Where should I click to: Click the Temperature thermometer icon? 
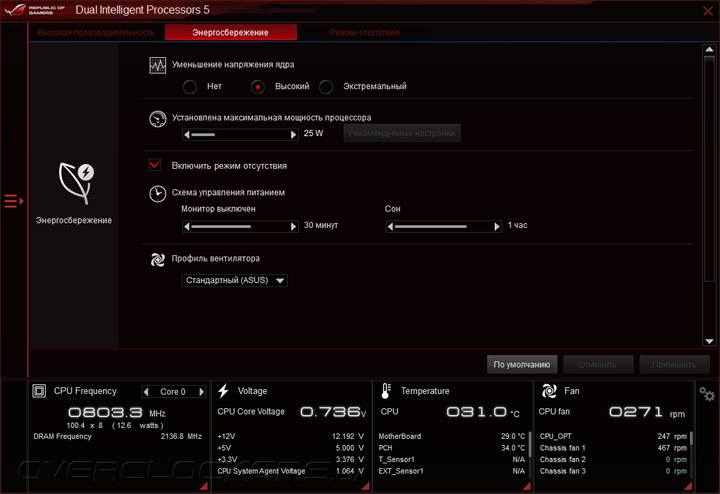[386, 391]
